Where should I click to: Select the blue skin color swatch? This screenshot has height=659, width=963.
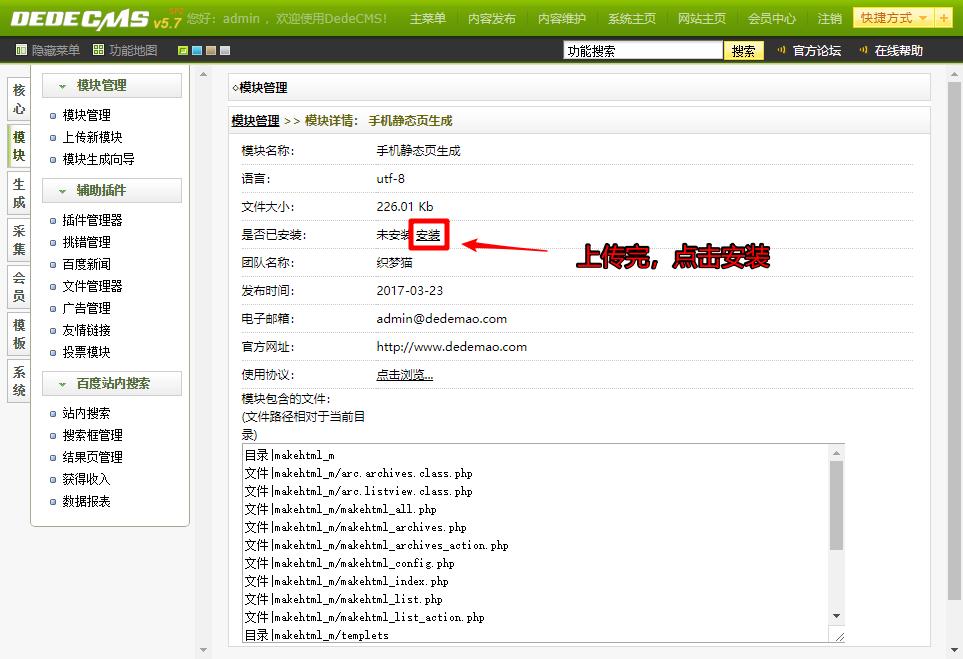coord(197,51)
